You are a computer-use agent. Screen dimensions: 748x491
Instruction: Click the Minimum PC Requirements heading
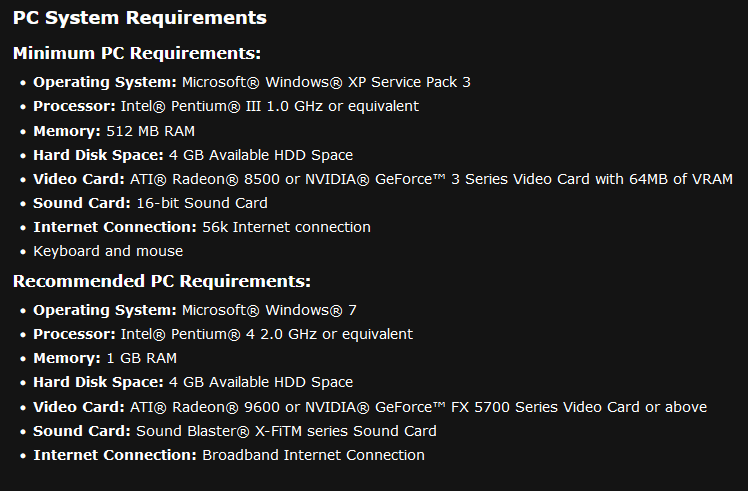137,53
